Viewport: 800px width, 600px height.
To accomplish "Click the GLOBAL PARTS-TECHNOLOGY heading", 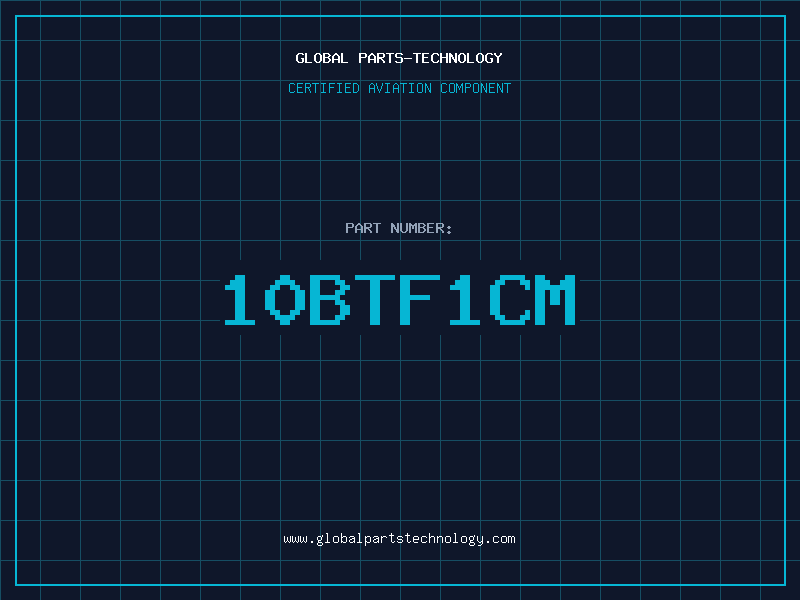I will tap(399, 58).
